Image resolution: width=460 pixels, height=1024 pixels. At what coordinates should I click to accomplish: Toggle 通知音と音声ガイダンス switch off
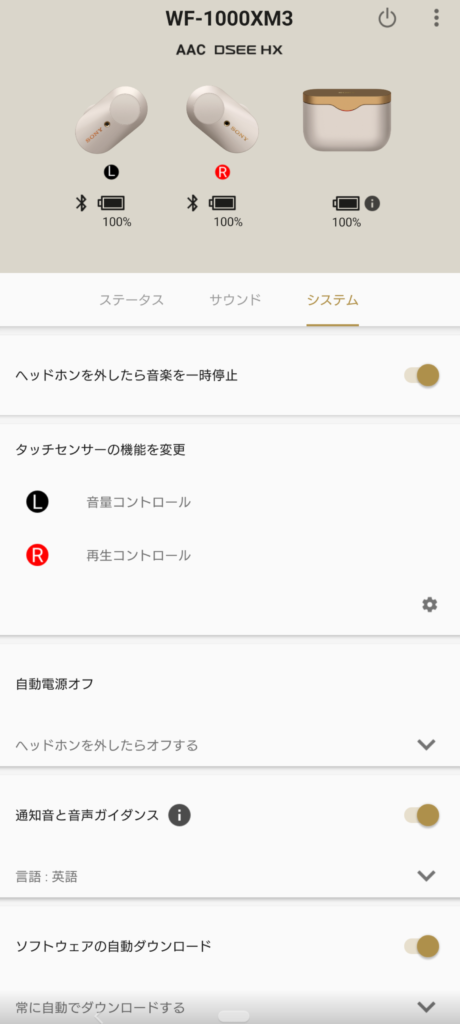coord(421,815)
